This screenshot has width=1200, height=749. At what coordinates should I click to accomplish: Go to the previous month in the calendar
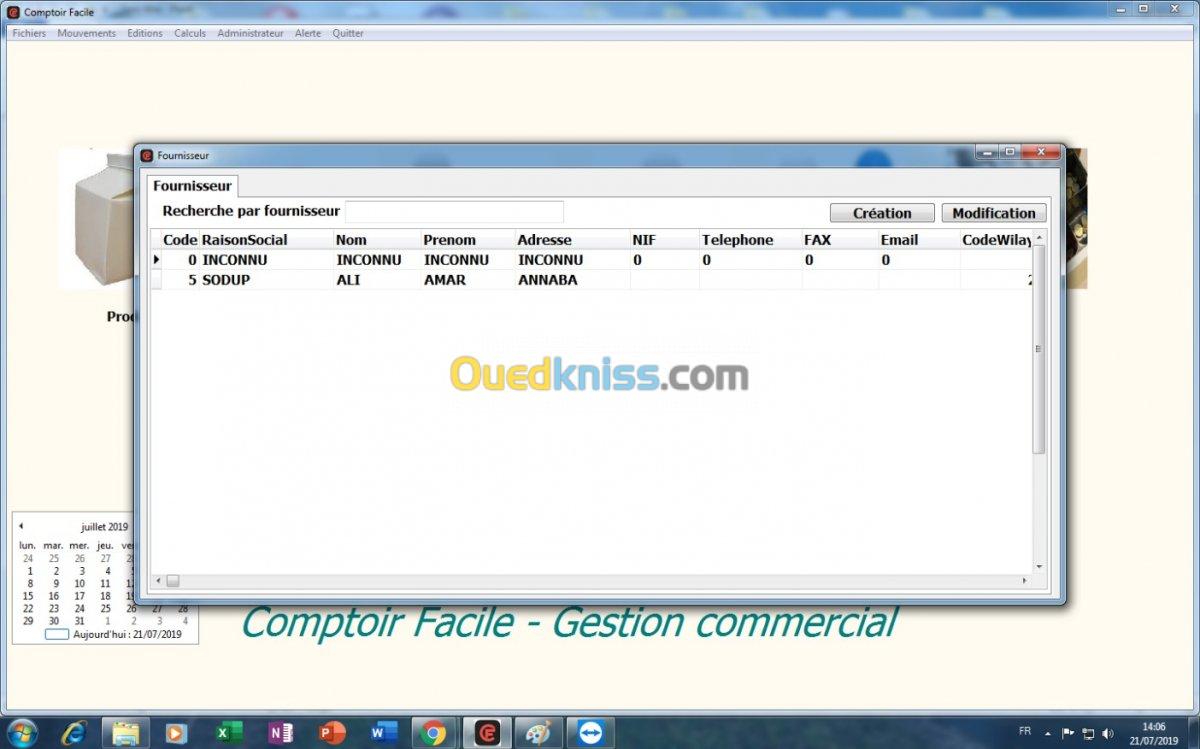pyautogui.click(x=21, y=526)
